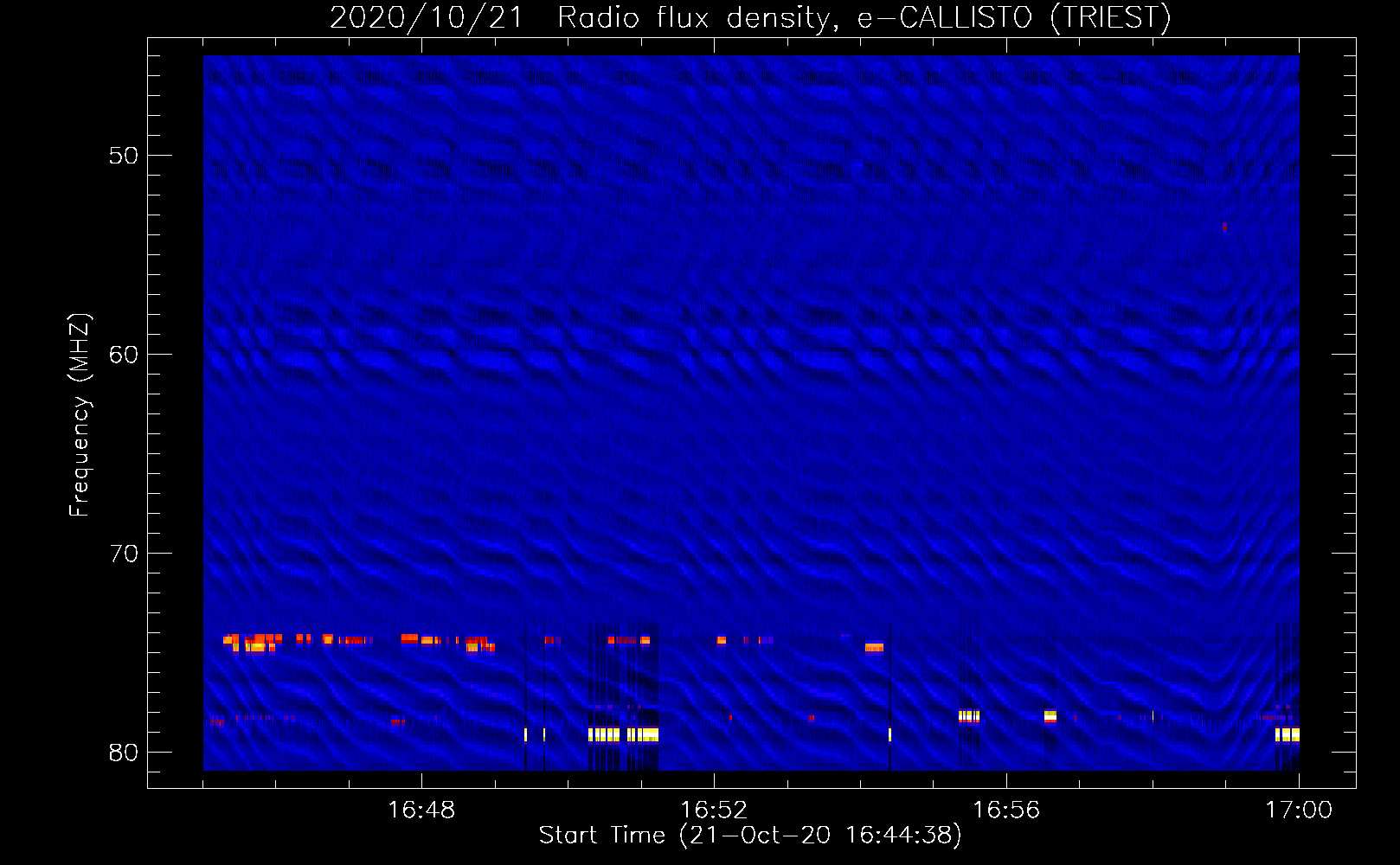Click the yellow burst at 17:00 near 80 MHz
Viewport: 1400px width, 865px height.
pos(1288,735)
